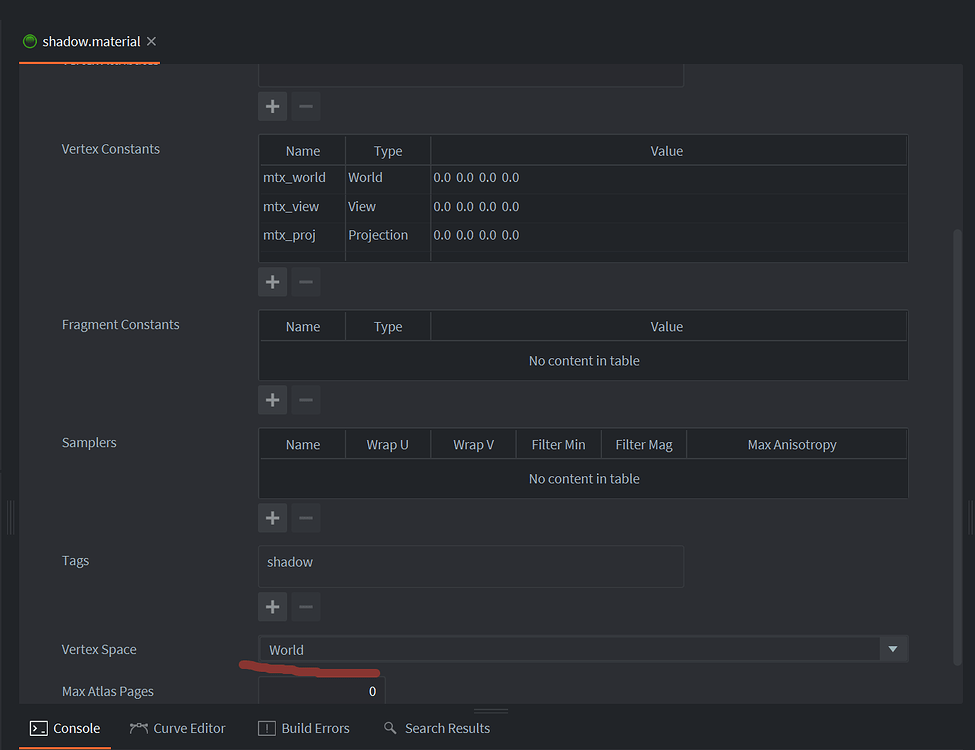
Task: Add a new Sampler with plus button
Action: [272, 518]
